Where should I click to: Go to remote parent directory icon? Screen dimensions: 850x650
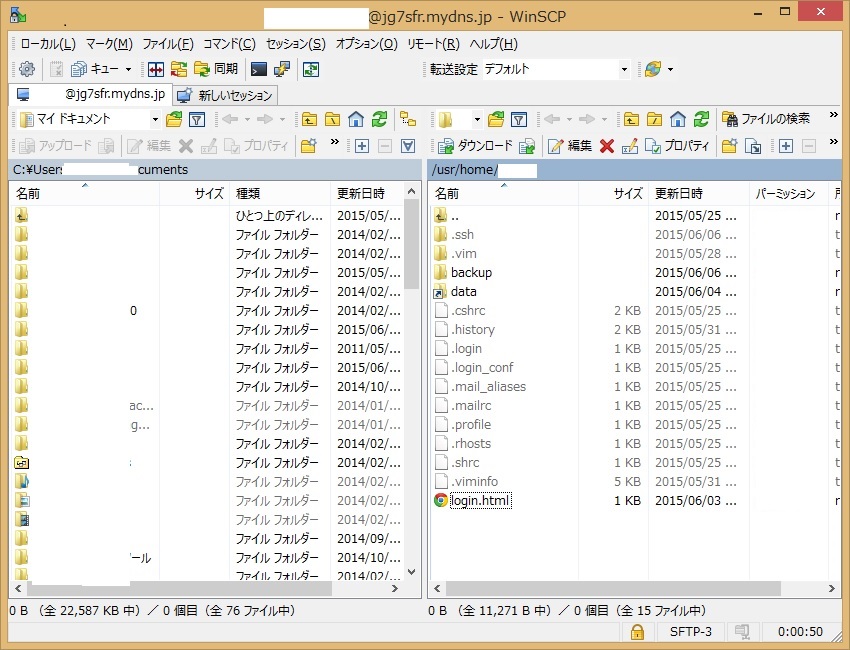click(x=631, y=119)
